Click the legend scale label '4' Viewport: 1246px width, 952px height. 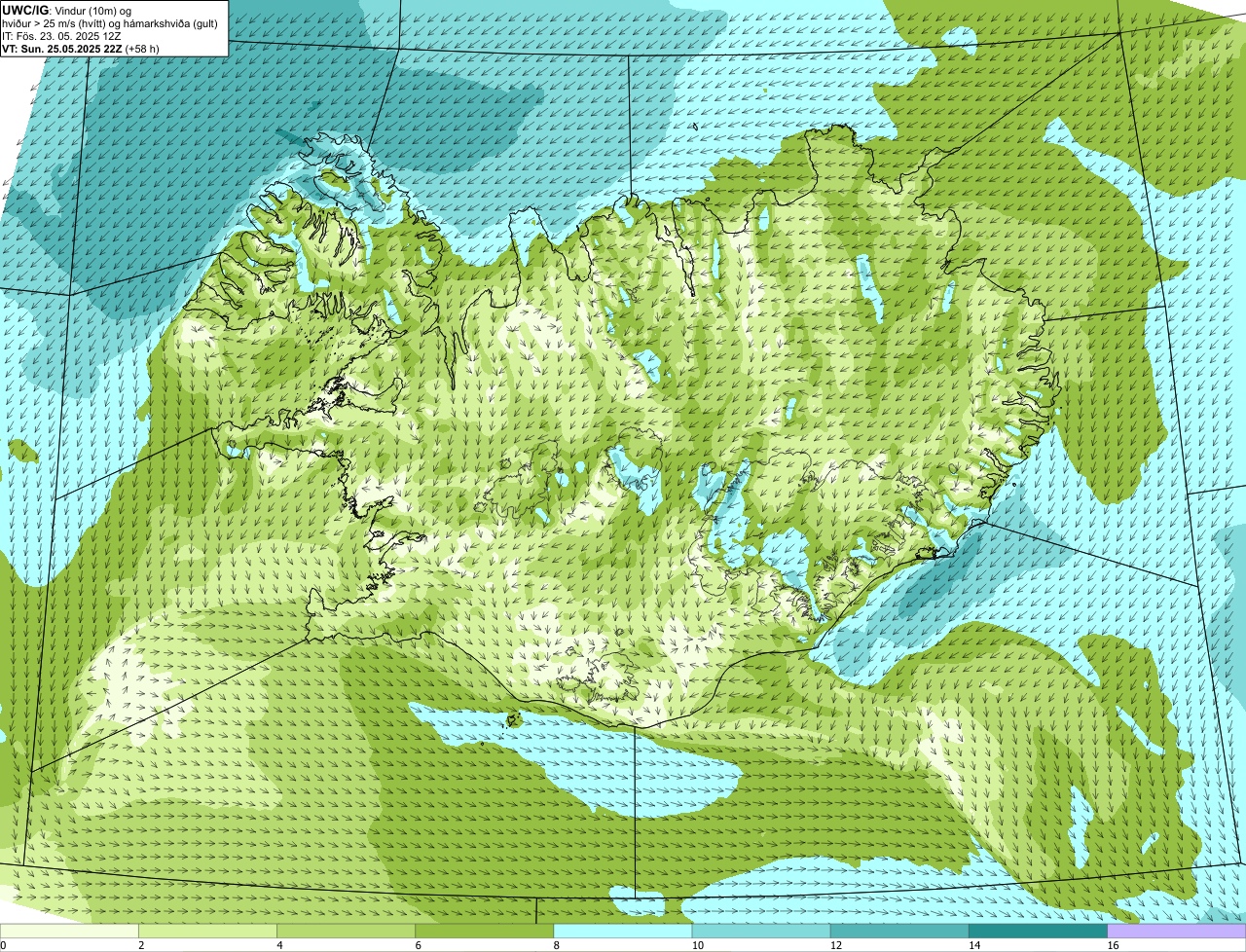click(x=280, y=945)
